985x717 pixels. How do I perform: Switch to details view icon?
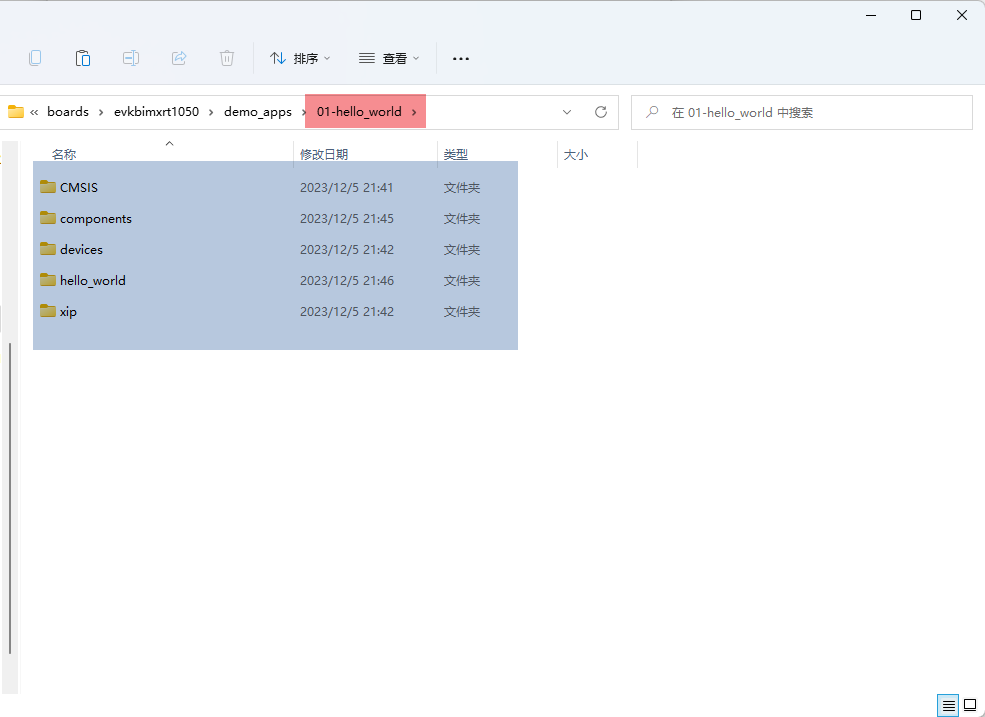pos(949,705)
